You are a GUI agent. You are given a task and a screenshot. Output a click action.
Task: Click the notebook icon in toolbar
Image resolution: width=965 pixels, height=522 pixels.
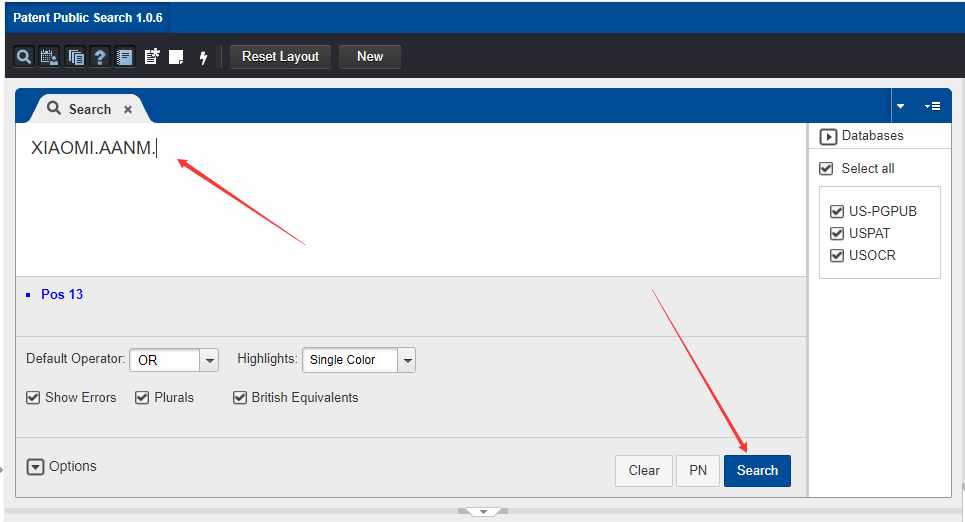pos(125,57)
